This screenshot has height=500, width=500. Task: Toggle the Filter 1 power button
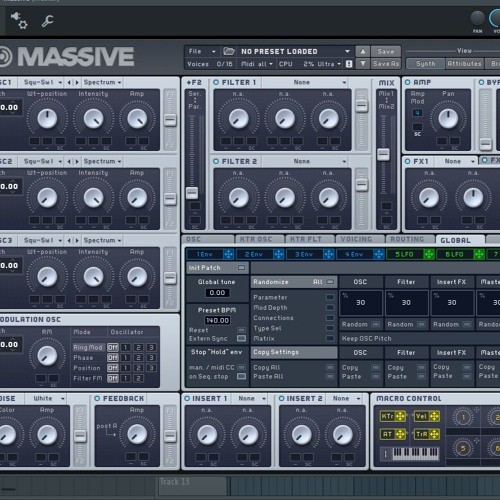216,82
